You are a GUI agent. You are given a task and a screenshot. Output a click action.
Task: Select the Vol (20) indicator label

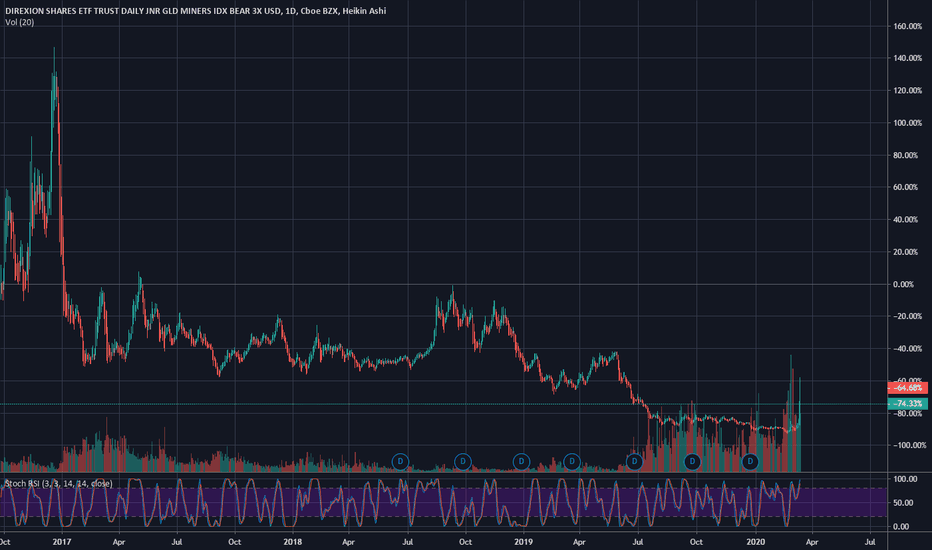coord(20,22)
